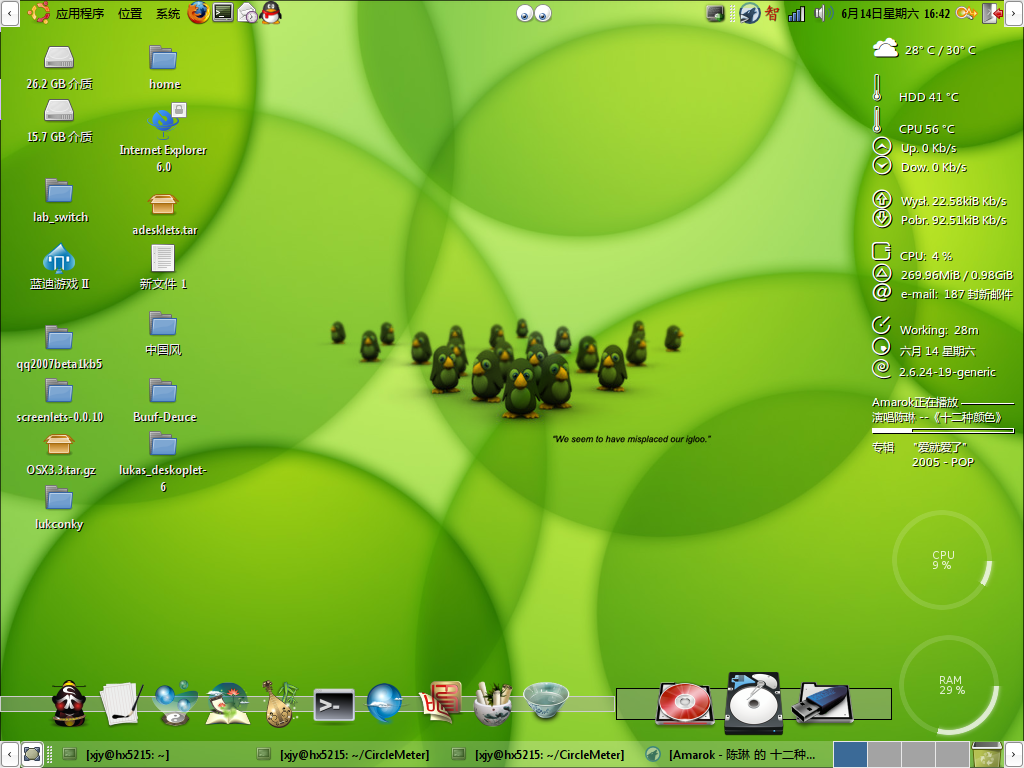Select the home folder icon
The width and height of the screenshot is (1024, 768).
click(x=164, y=67)
